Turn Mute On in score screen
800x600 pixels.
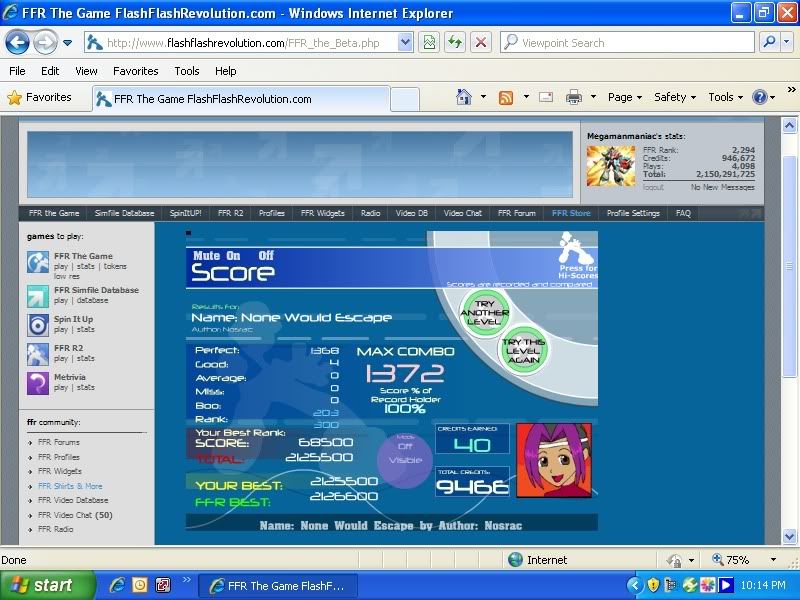[x=218, y=256]
